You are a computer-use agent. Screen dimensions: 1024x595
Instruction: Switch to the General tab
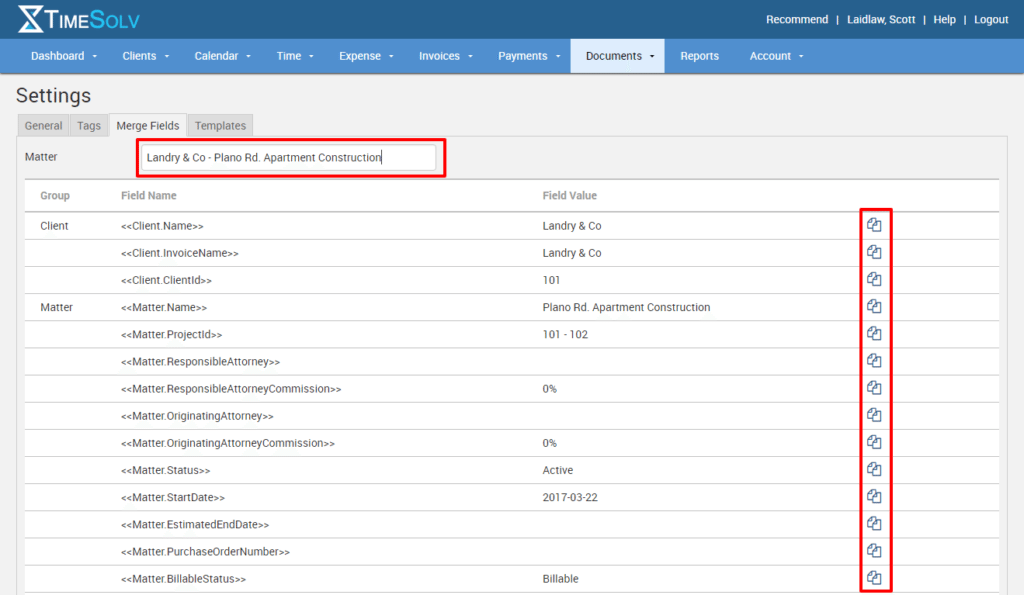tap(43, 126)
